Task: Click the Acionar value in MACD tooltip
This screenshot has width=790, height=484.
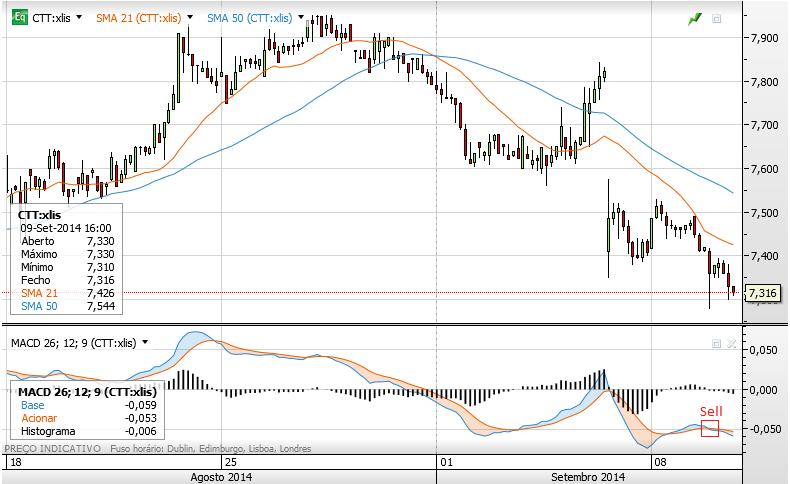Action: pos(138,418)
